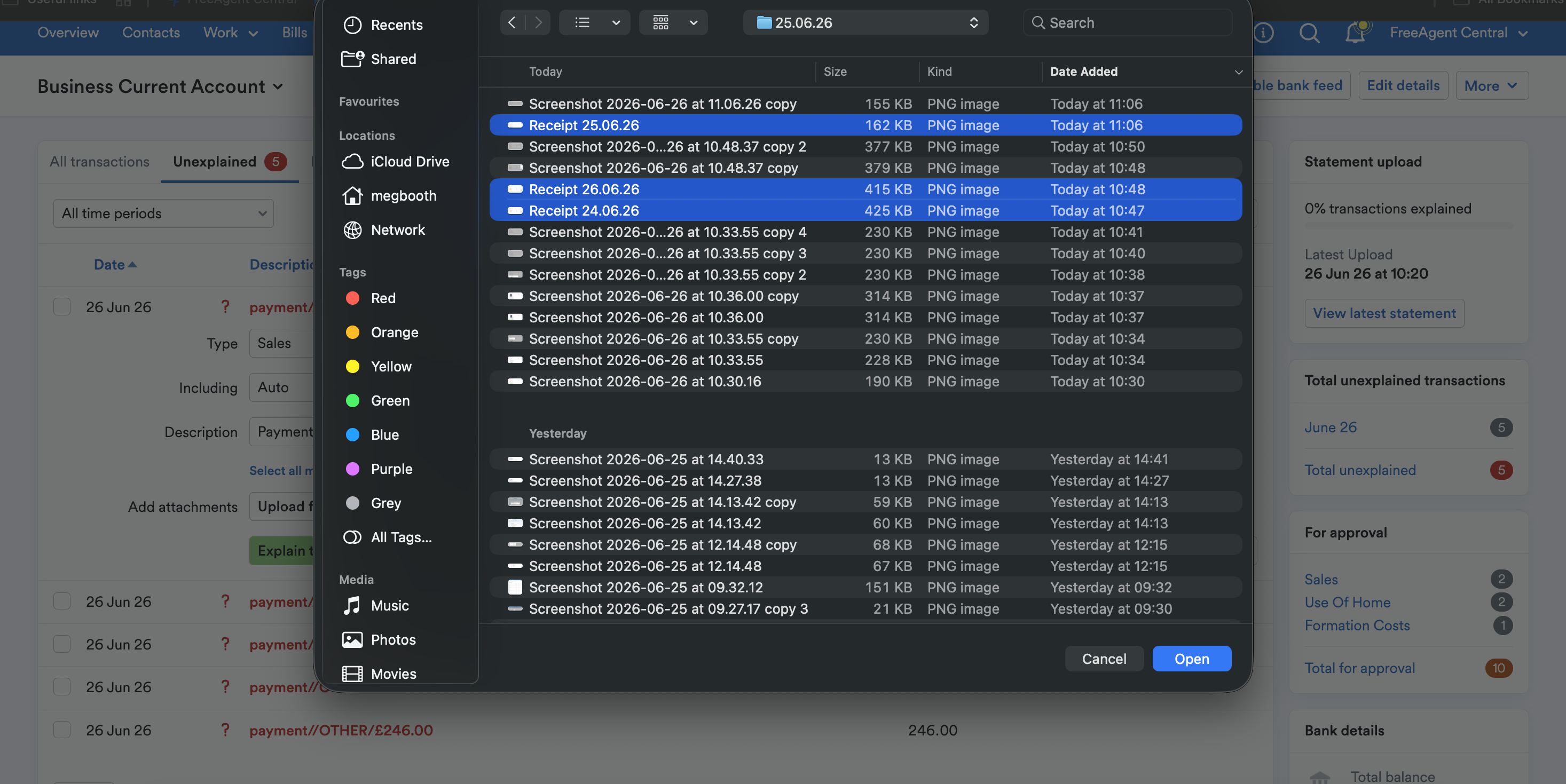Switch to list view icon

pyautogui.click(x=583, y=22)
